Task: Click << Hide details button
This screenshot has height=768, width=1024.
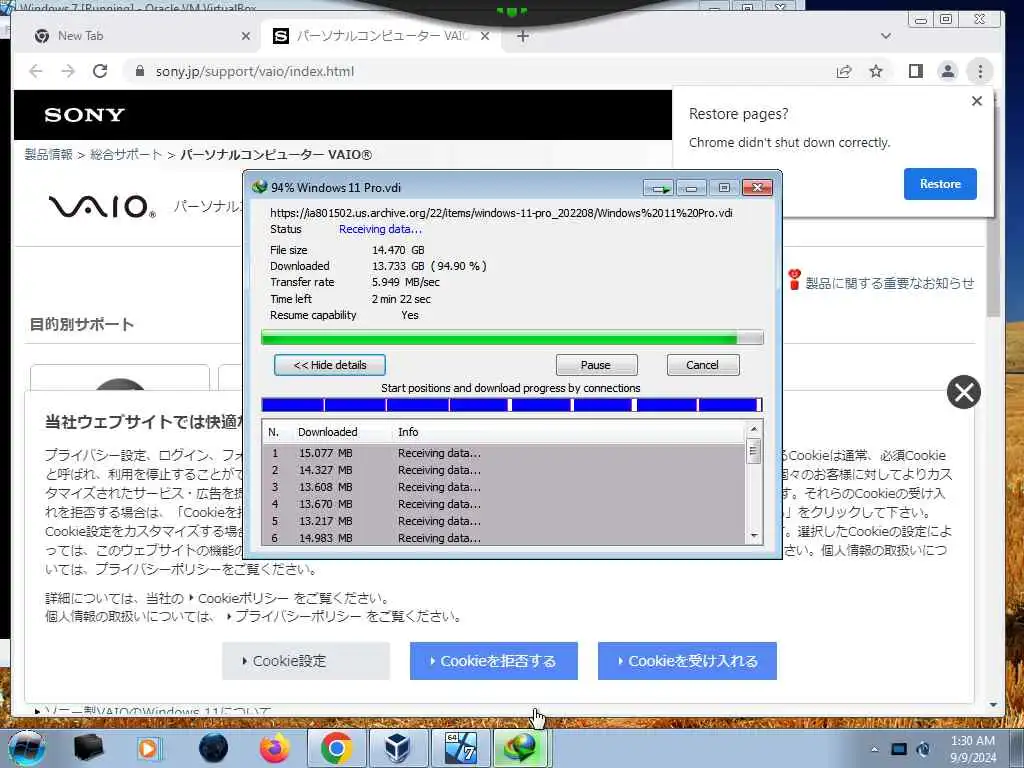Action: pos(330,365)
